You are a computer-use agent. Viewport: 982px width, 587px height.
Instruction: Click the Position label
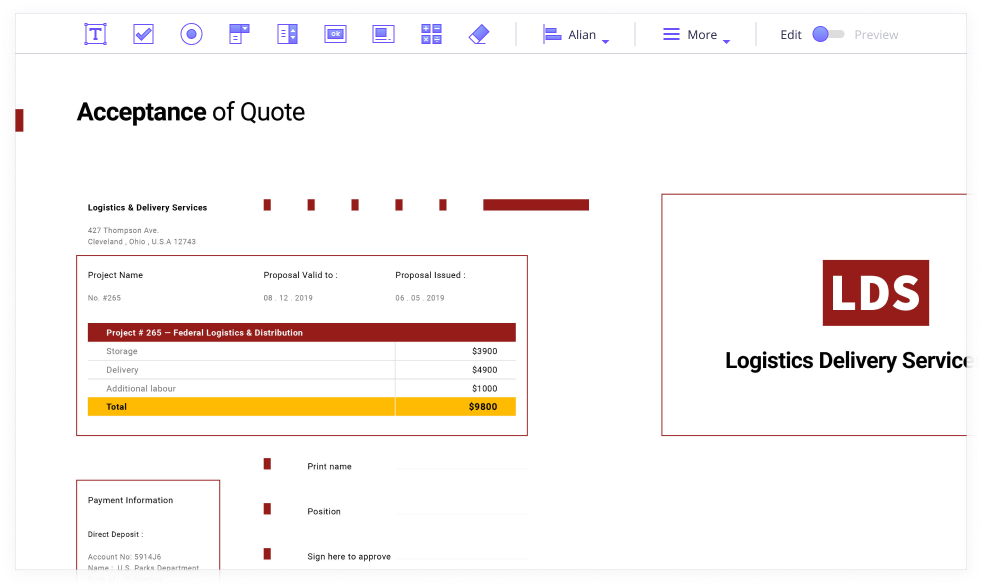coord(324,512)
